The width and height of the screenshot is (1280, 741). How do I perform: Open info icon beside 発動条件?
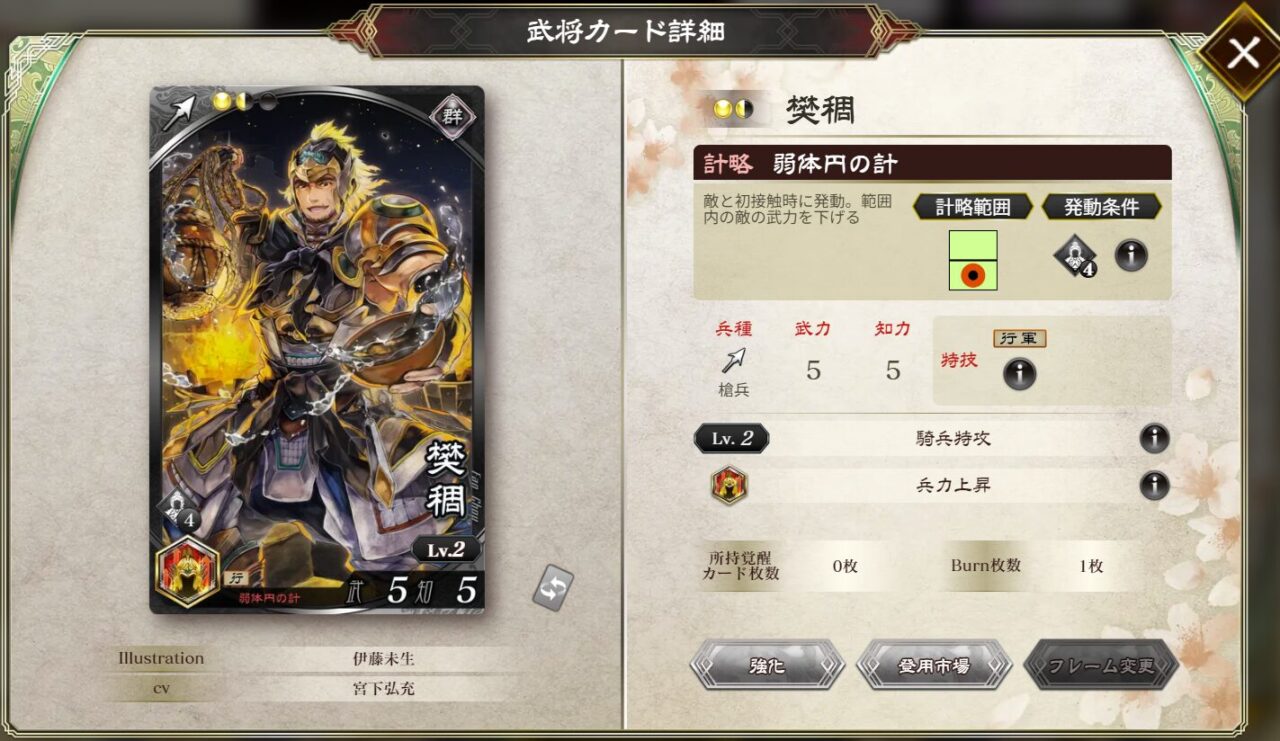coord(1131,255)
